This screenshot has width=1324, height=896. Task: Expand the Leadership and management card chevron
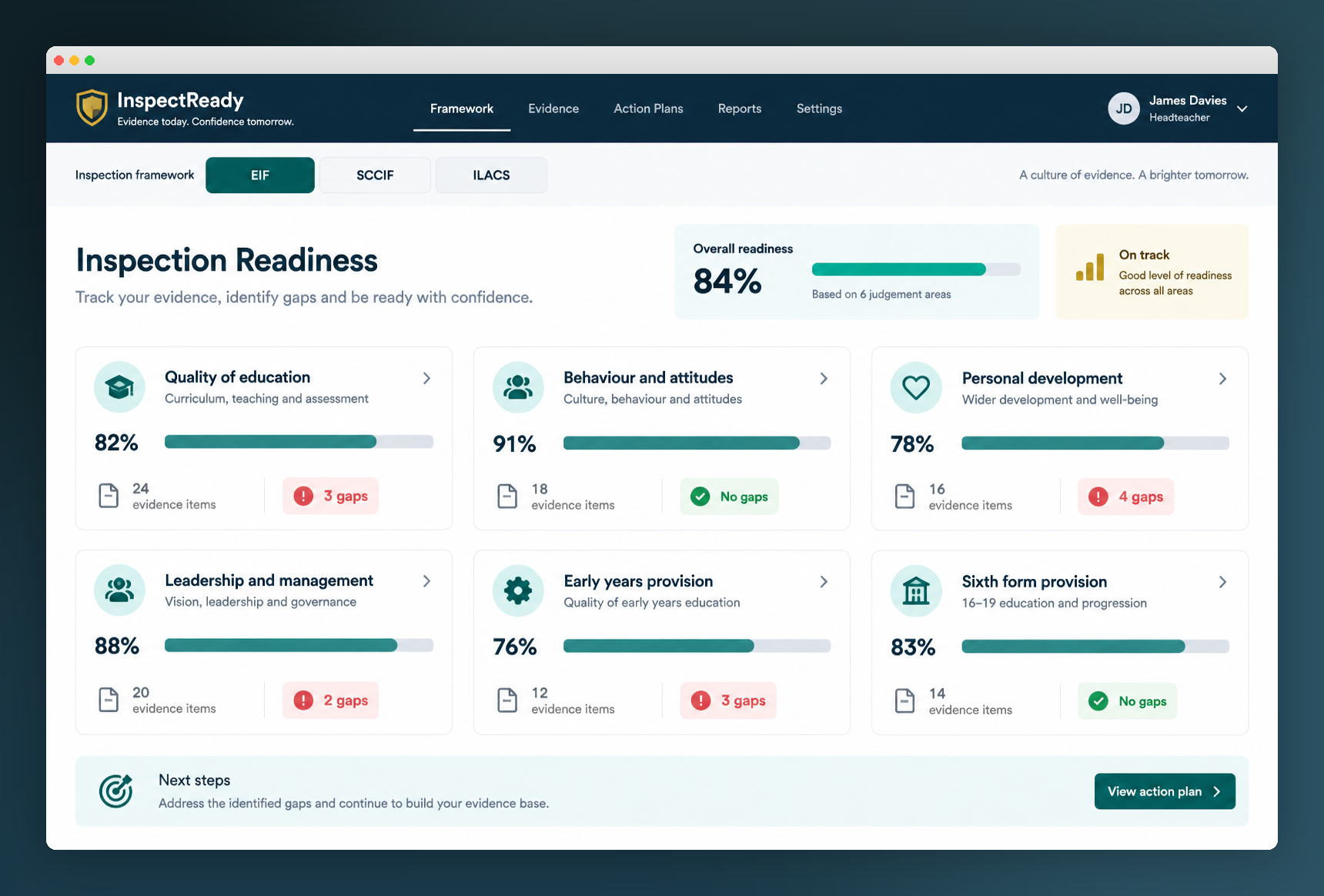tap(426, 581)
